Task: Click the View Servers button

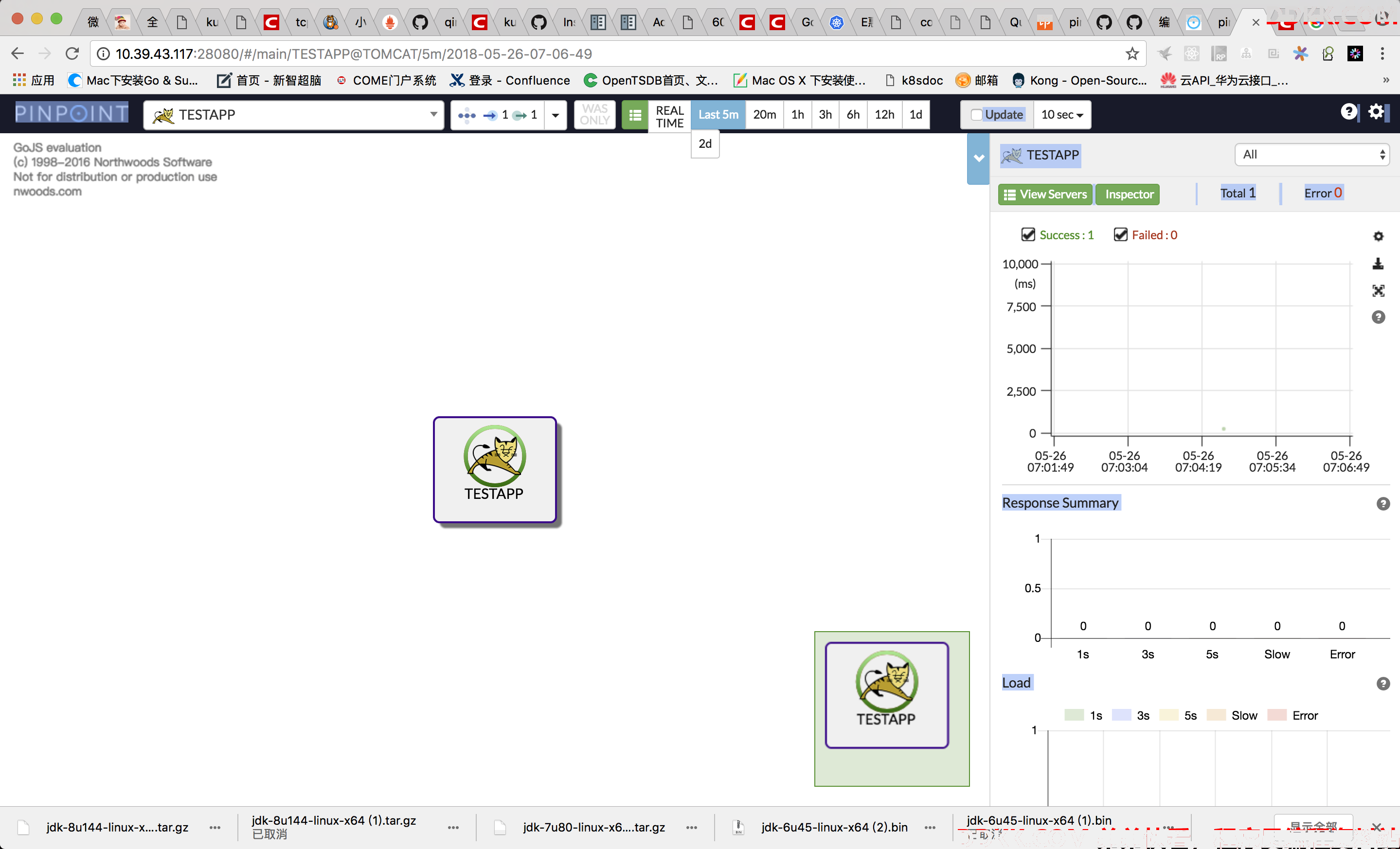Action: (1045, 195)
